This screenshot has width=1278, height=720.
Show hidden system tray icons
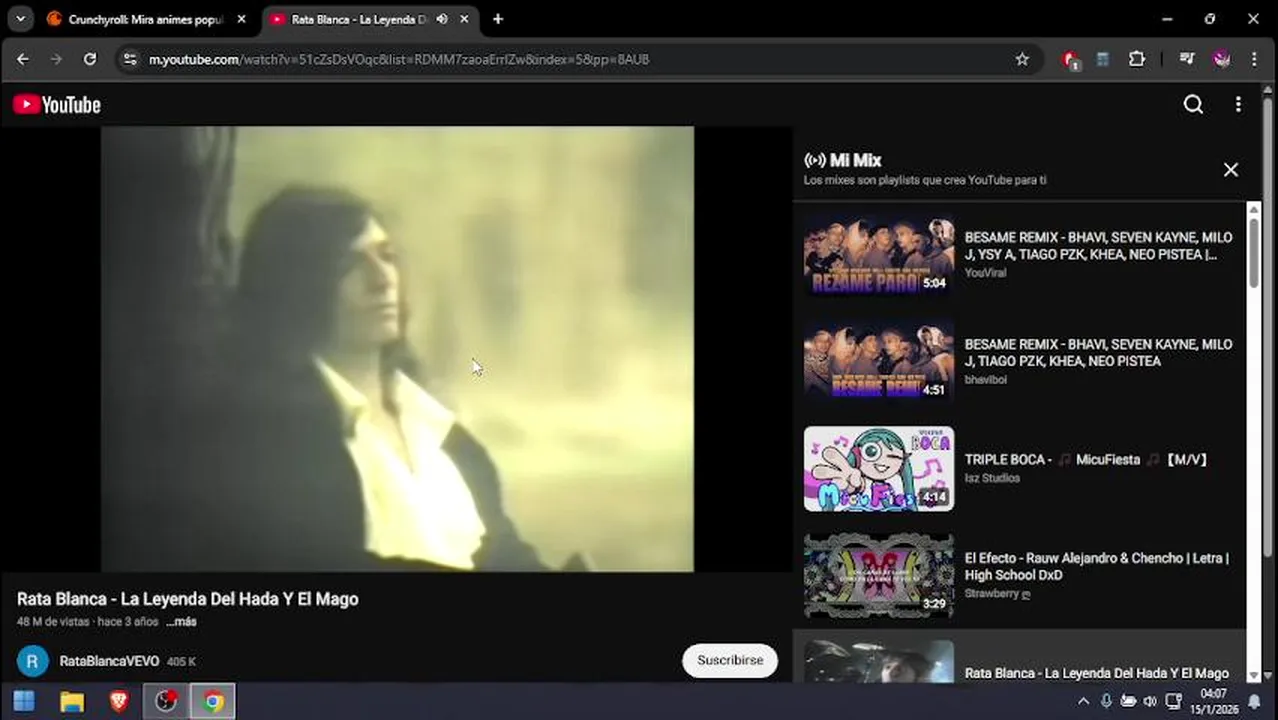pyautogui.click(x=1083, y=702)
